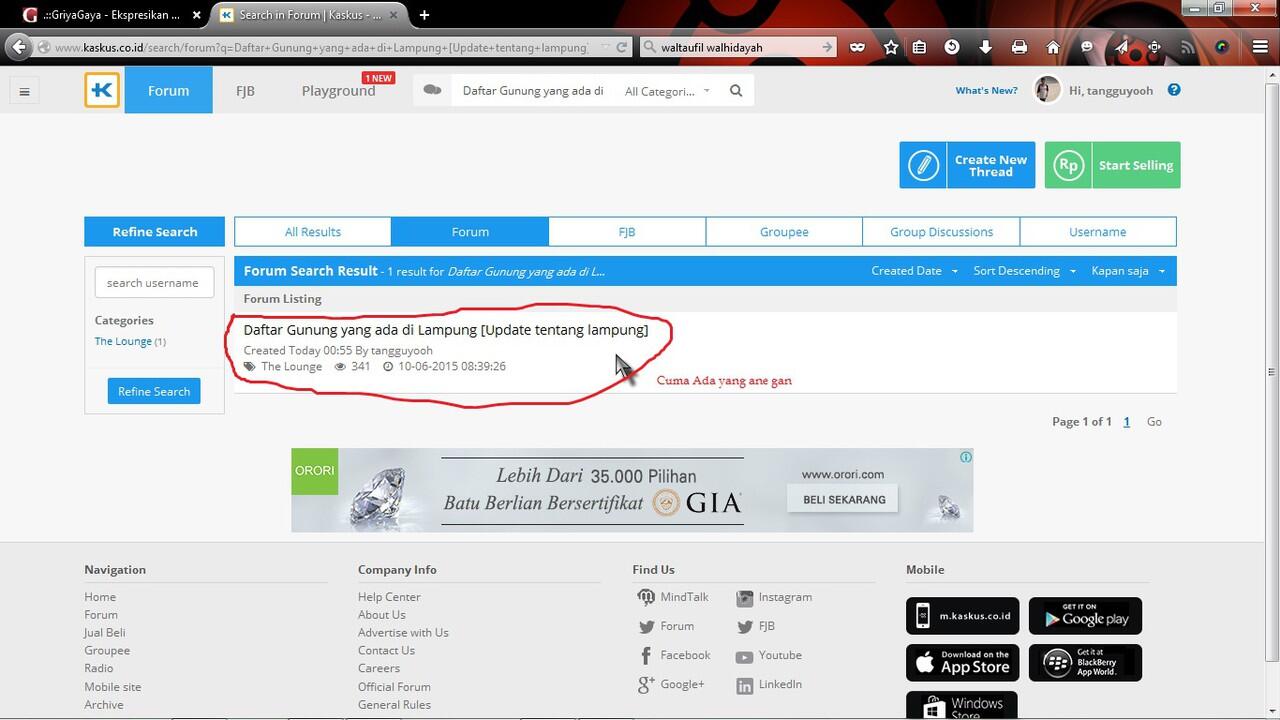Click the site search text field
Screen dimensions: 1280x720
(x=534, y=90)
